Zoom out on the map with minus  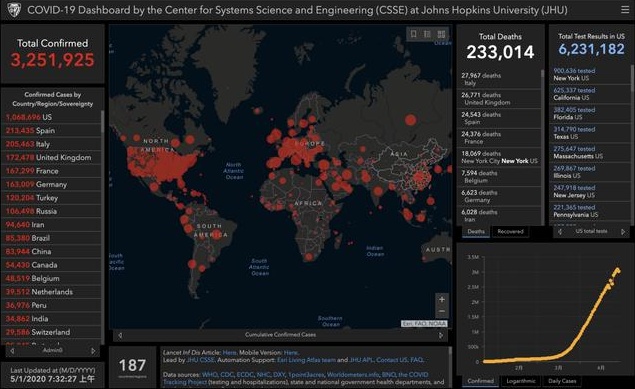click(x=442, y=311)
